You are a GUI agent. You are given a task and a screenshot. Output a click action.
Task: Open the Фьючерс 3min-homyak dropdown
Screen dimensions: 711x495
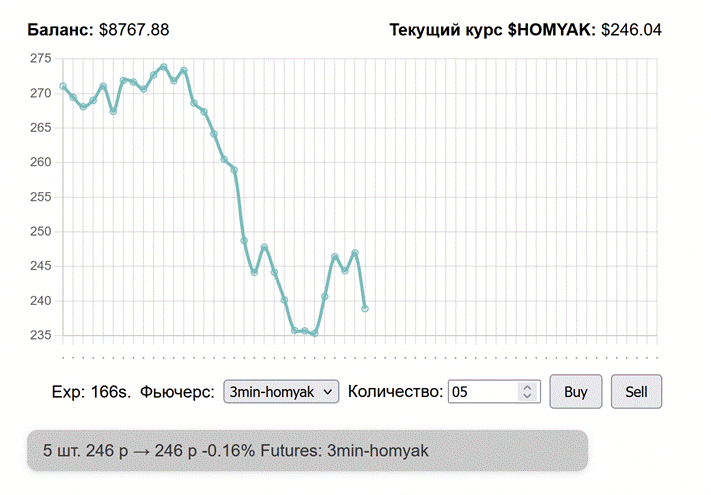click(x=280, y=392)
